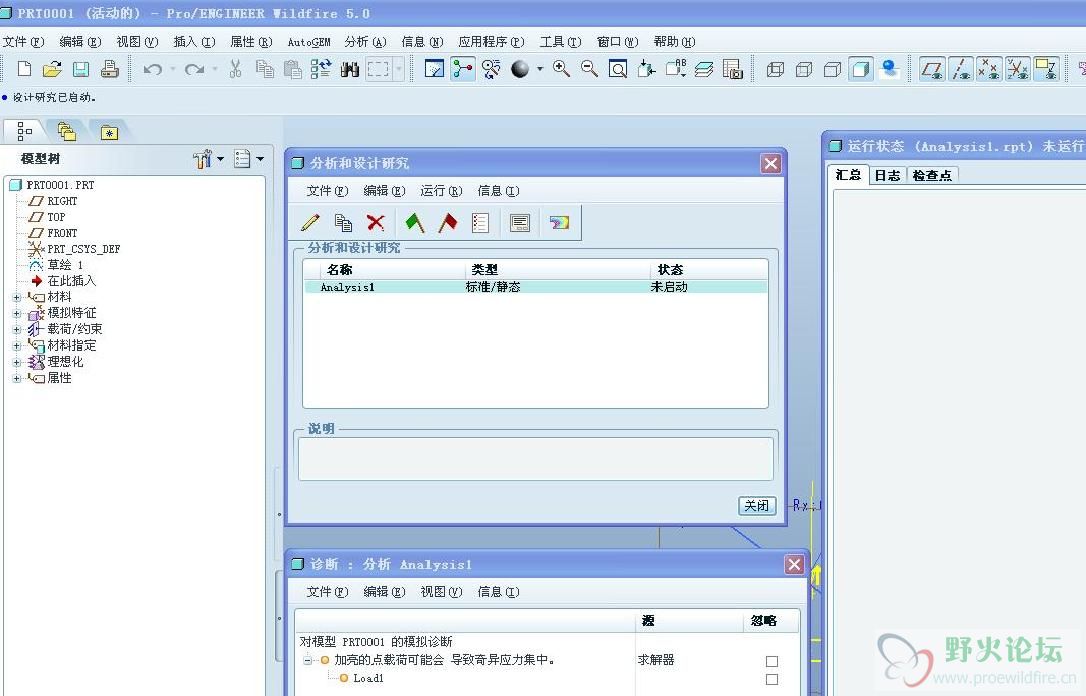1086x696 pixels.
Task: Open 视图(V) menu in diagnostics window
Action: (441, 591)
